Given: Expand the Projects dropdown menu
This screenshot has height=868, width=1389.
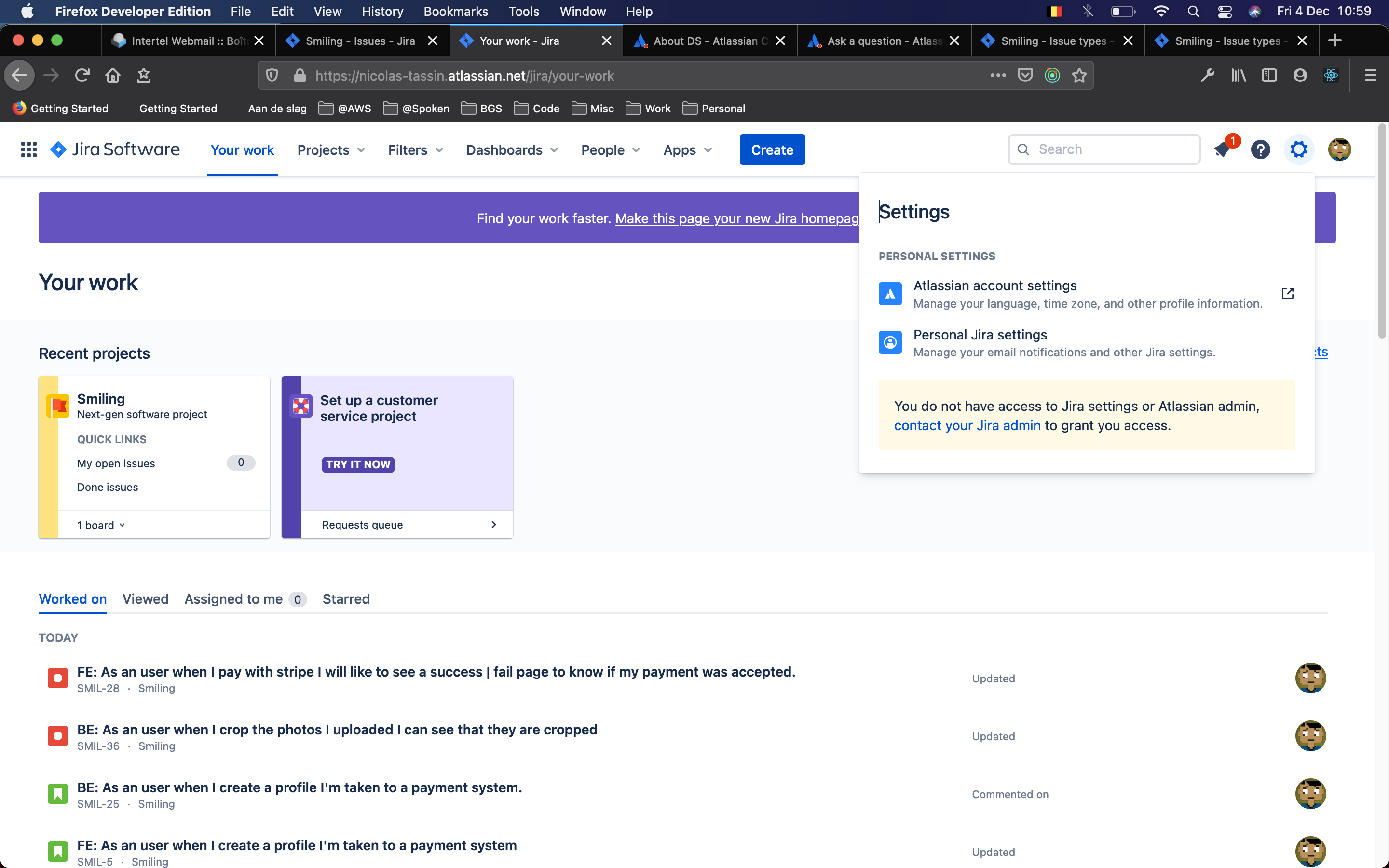Looking at the screenshot, I should pos(331,150).
